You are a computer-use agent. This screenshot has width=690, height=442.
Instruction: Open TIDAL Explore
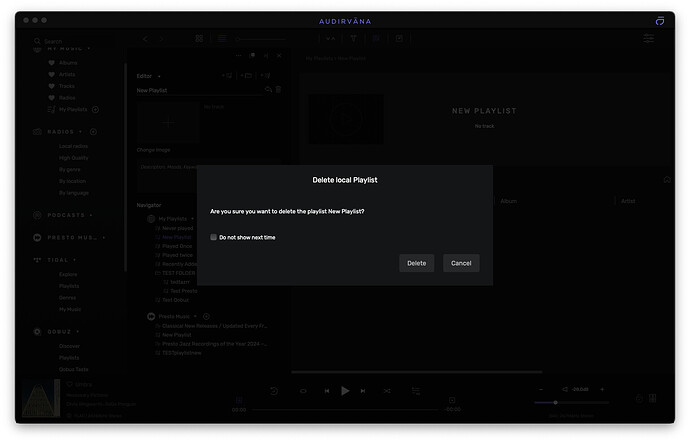coord(68,274)
